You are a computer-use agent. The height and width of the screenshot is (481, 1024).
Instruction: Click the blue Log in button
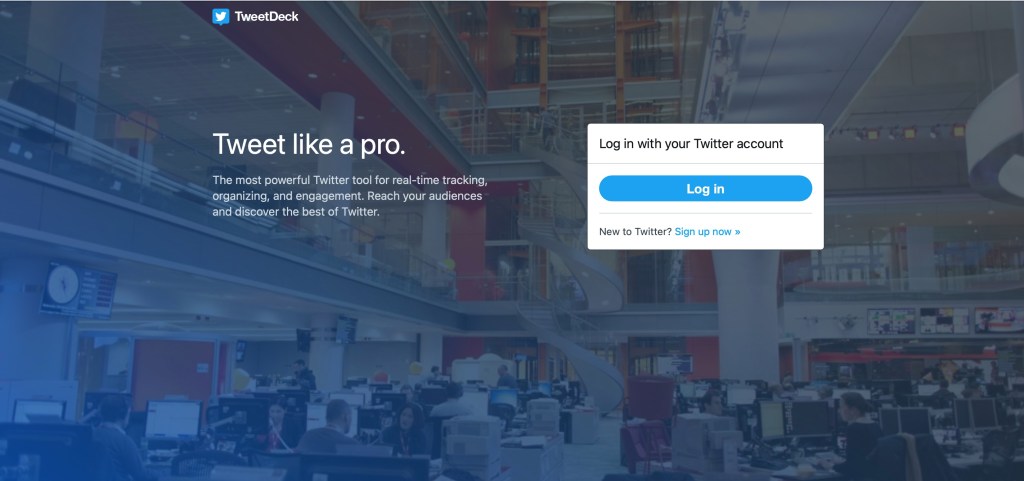(705, 189)
